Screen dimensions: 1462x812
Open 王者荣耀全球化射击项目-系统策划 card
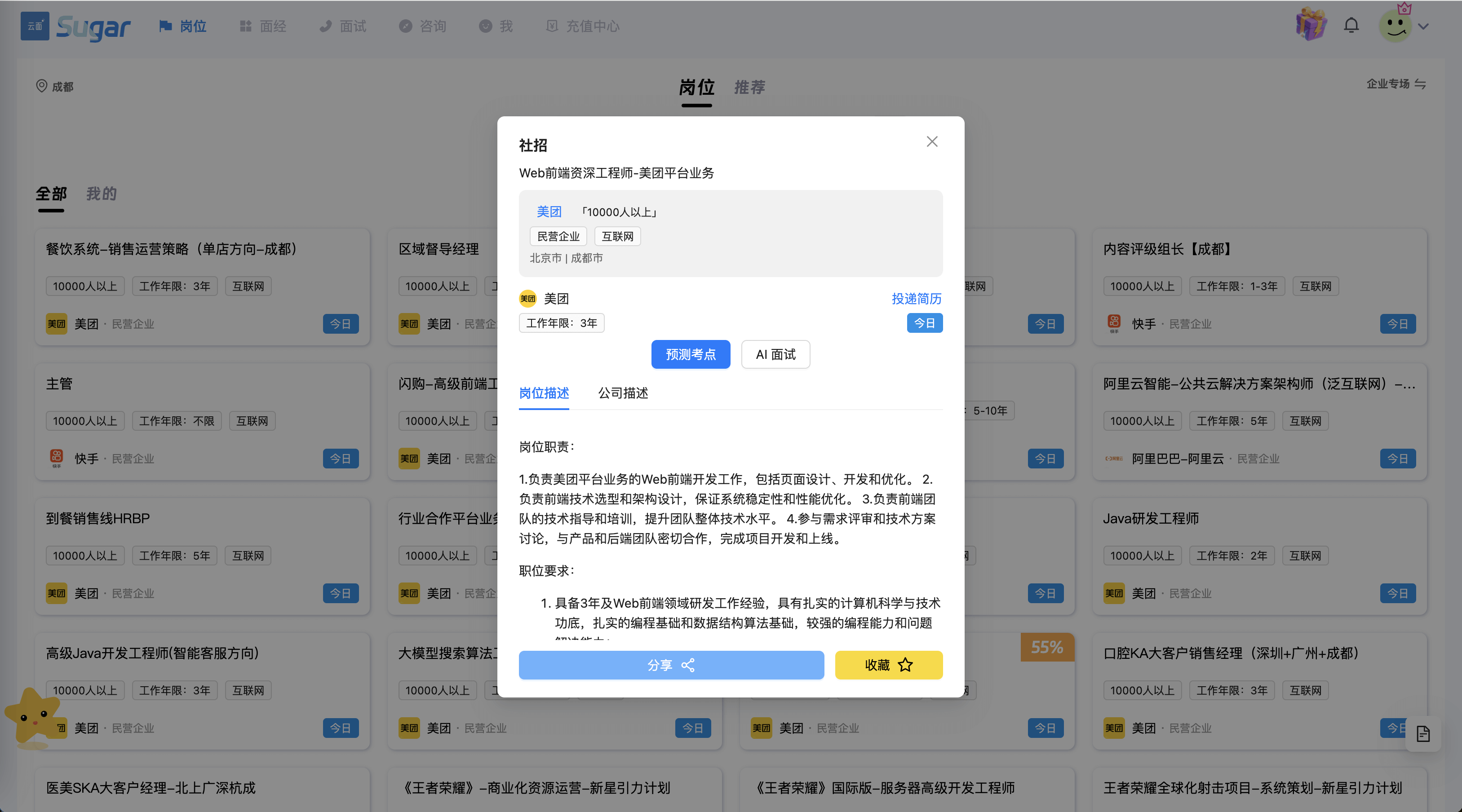click(x=1259, y=789)
